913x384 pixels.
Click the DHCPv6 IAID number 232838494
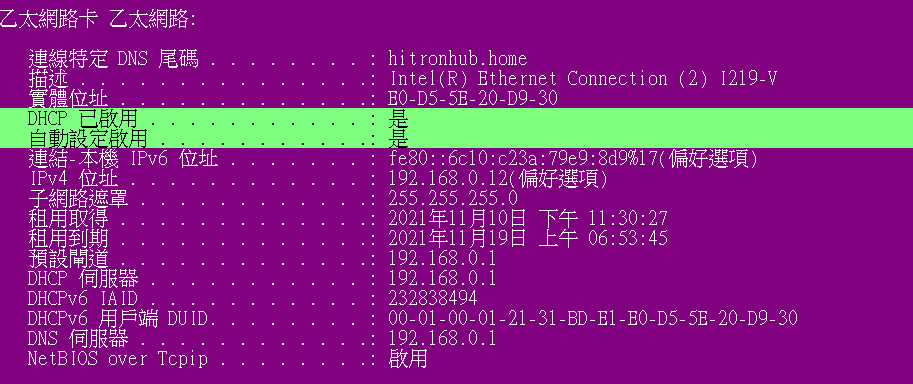[x=433, y=298]
